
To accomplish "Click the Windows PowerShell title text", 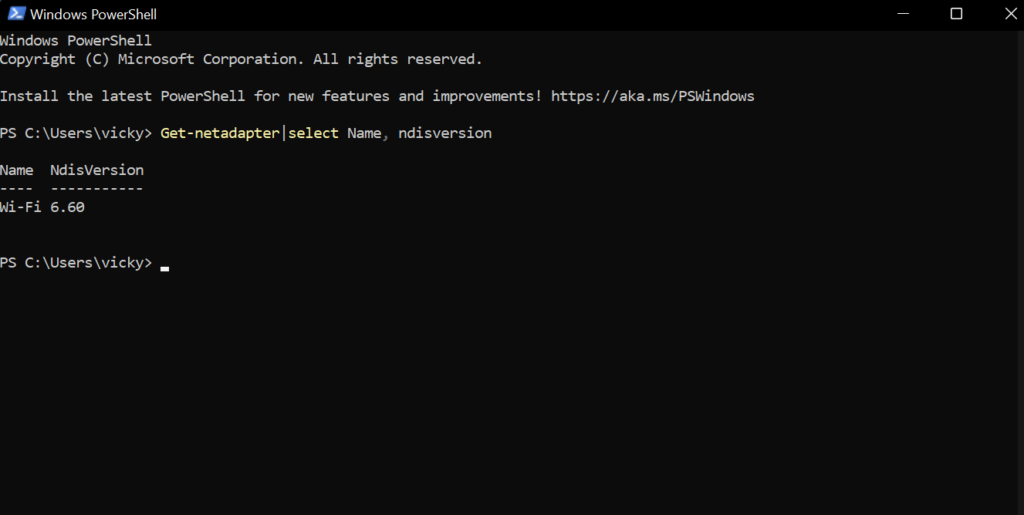I will (93, 15).
